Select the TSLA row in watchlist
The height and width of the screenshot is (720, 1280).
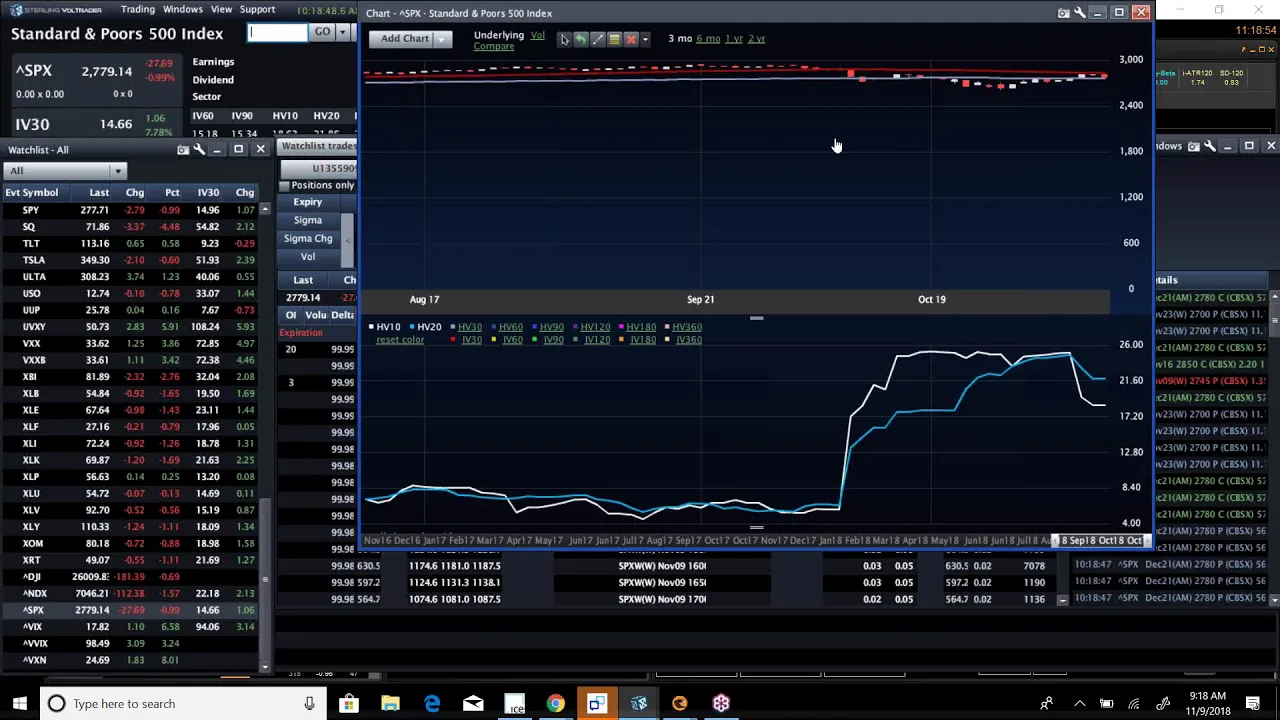point(130,260)
